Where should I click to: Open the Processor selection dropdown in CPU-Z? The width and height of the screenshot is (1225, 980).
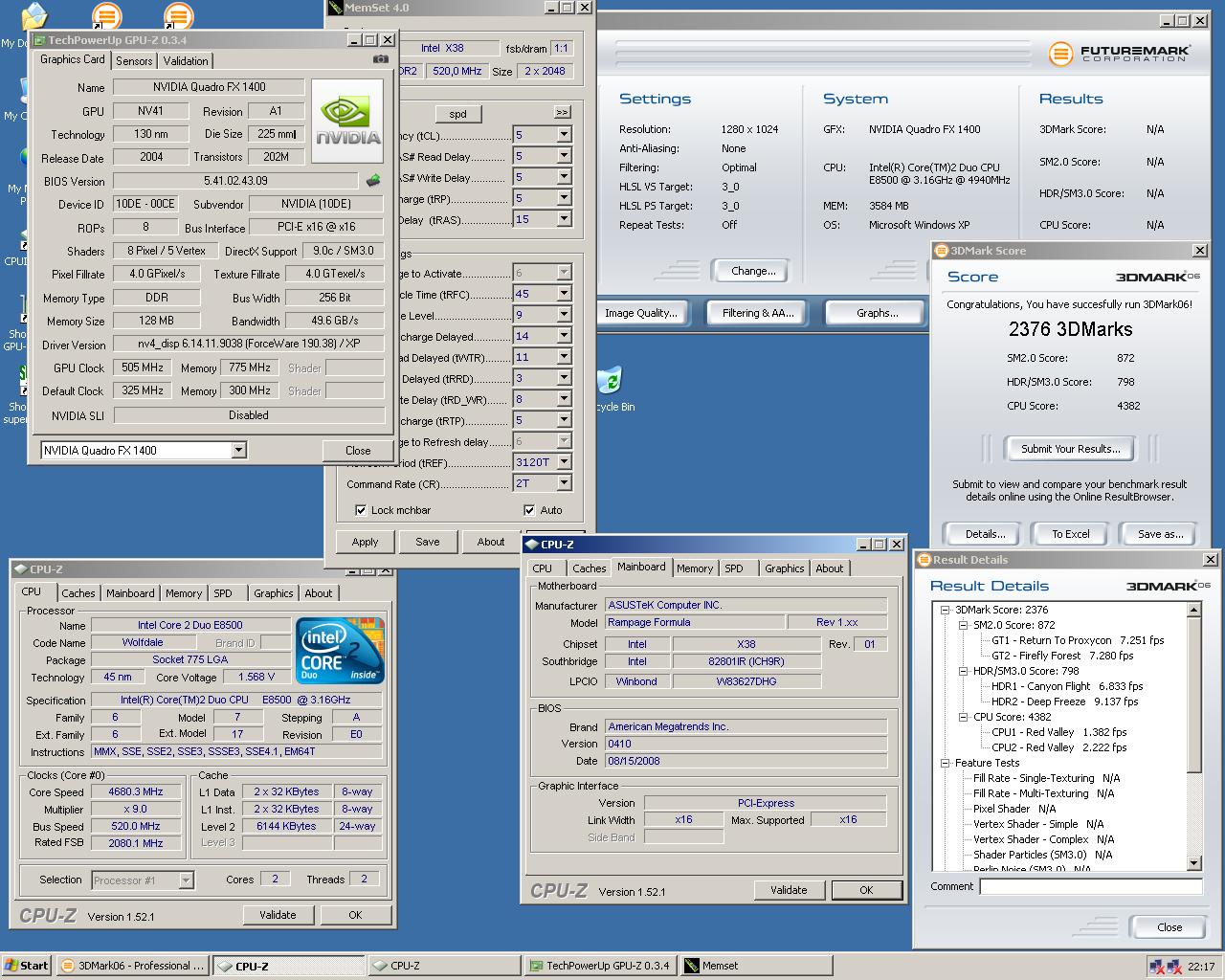187,880
